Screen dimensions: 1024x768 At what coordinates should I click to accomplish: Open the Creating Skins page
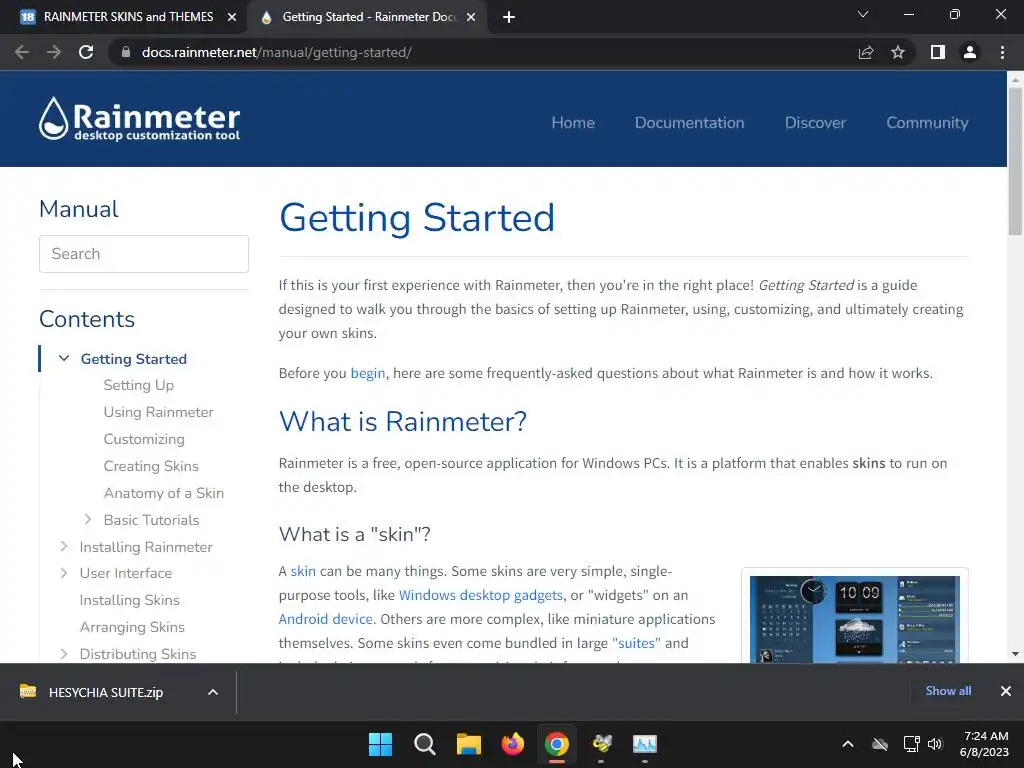(151, 466)
